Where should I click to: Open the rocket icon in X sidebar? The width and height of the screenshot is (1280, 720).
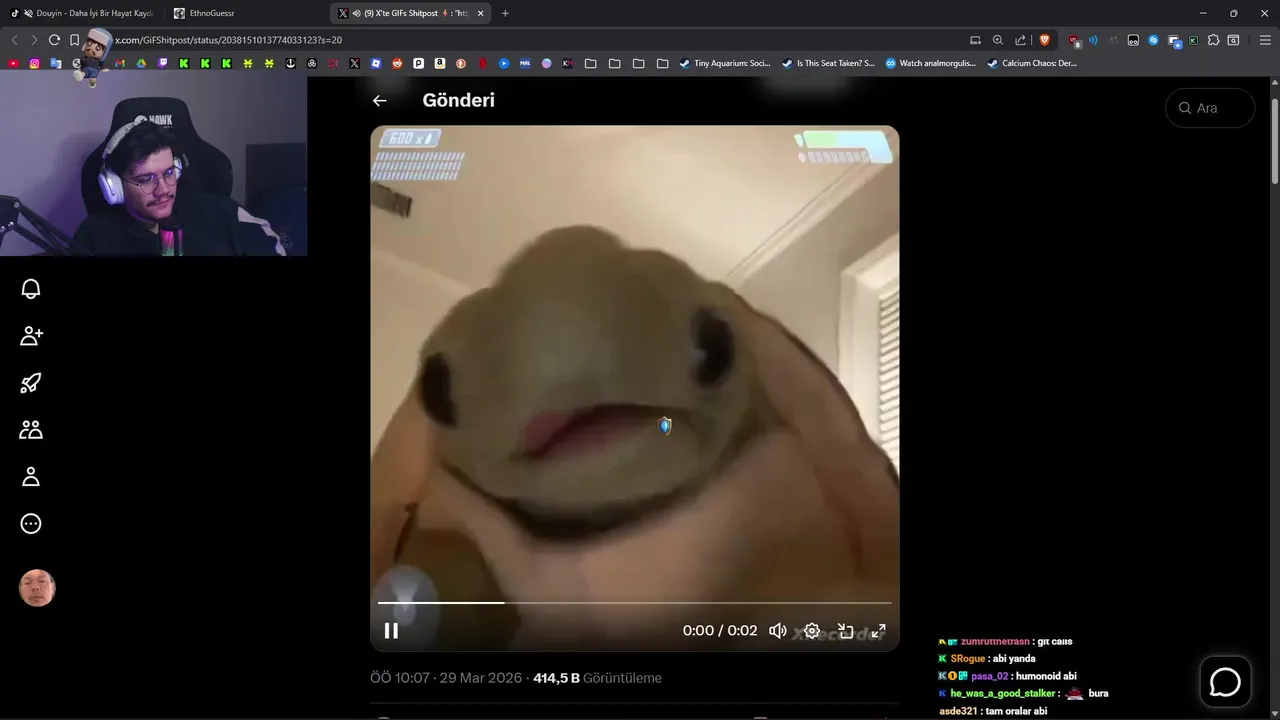coord(31,383)
